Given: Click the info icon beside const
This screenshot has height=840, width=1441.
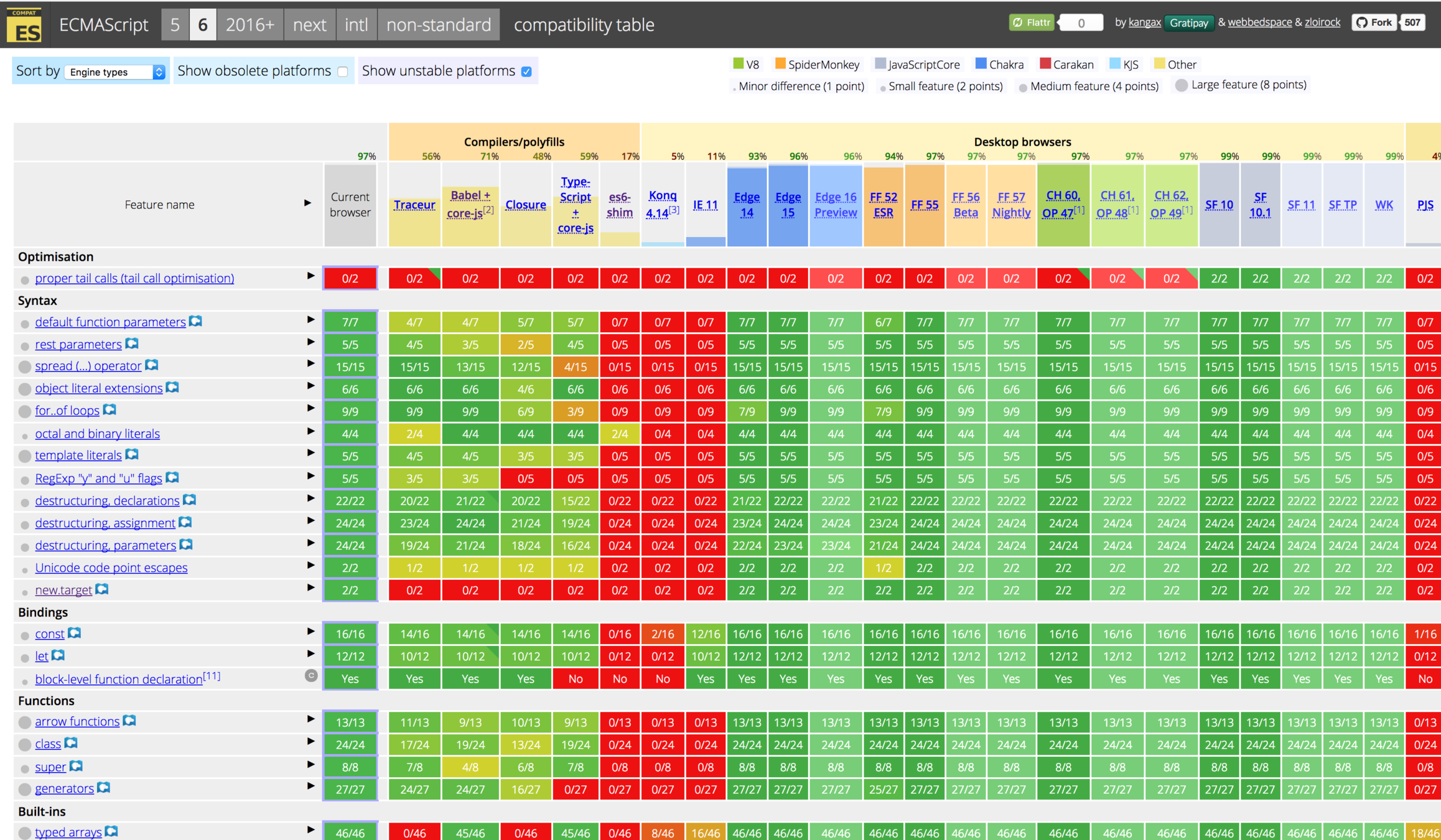Looking at the screenshot, I should (x=75, y=633).
